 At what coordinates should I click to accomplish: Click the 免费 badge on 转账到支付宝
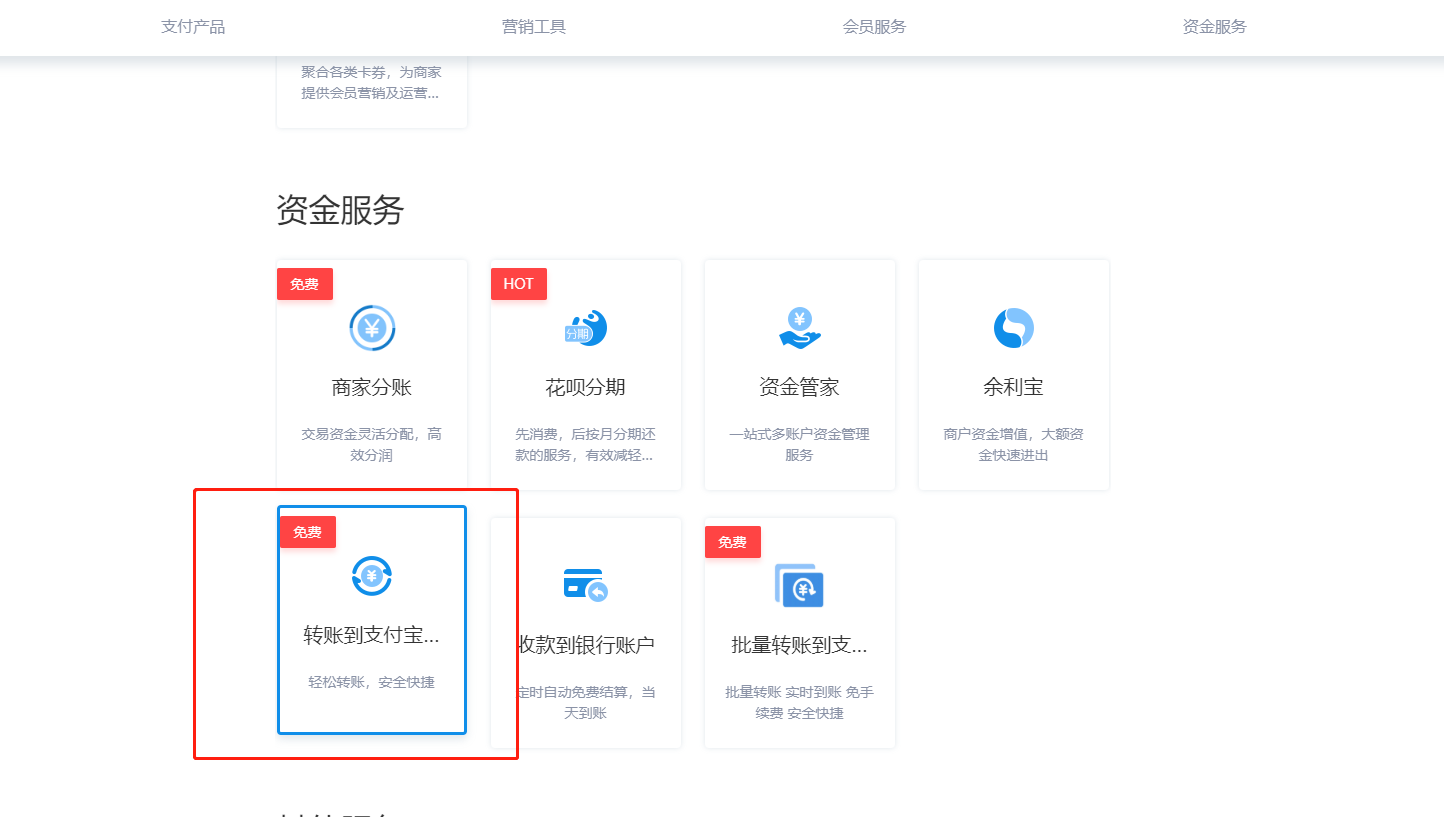[308, 532]
